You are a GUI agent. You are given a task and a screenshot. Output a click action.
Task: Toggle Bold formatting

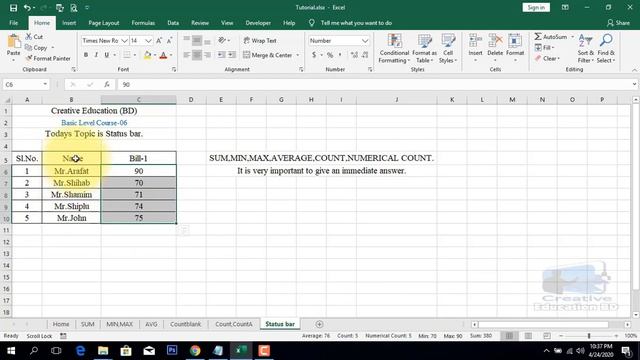[86, 55]
